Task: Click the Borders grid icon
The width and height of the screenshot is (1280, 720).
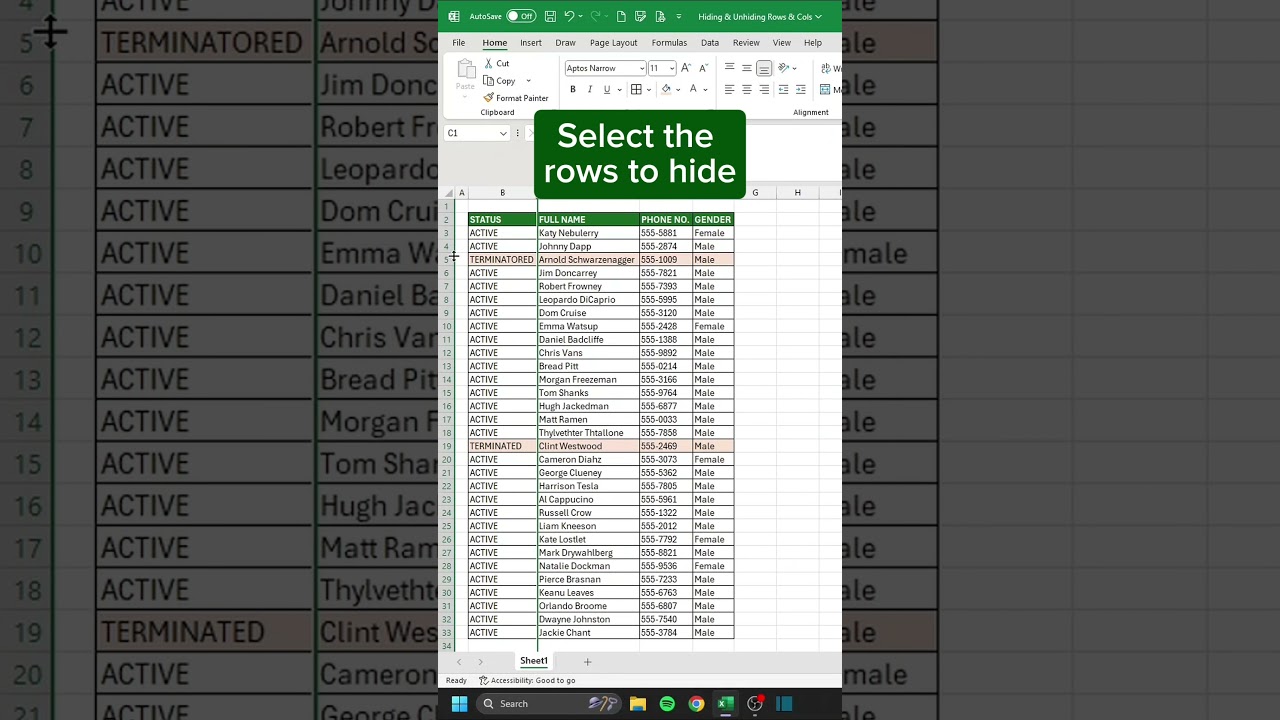Action: point(636,89)
